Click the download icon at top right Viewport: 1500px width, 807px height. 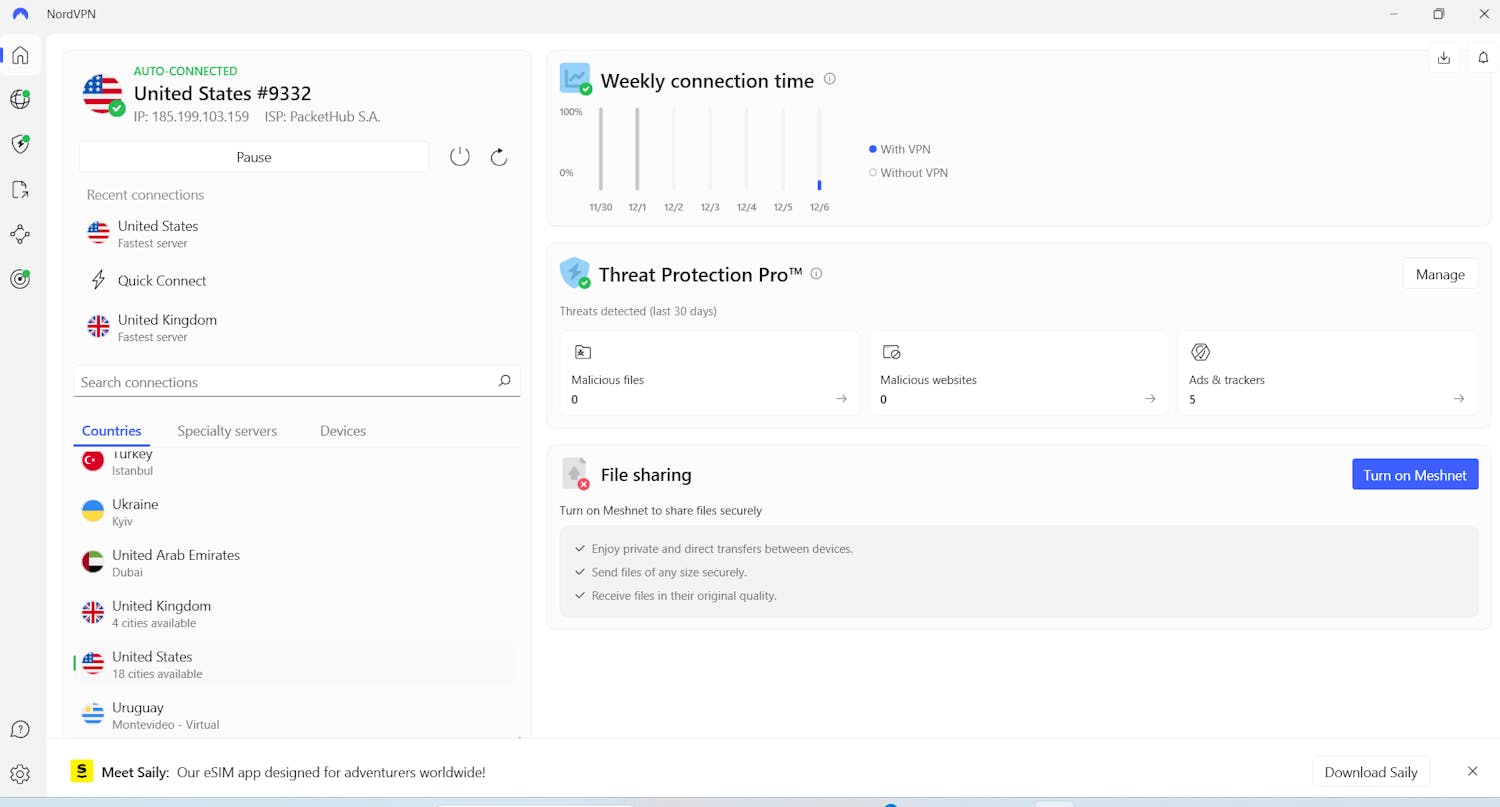[1444, 58]
